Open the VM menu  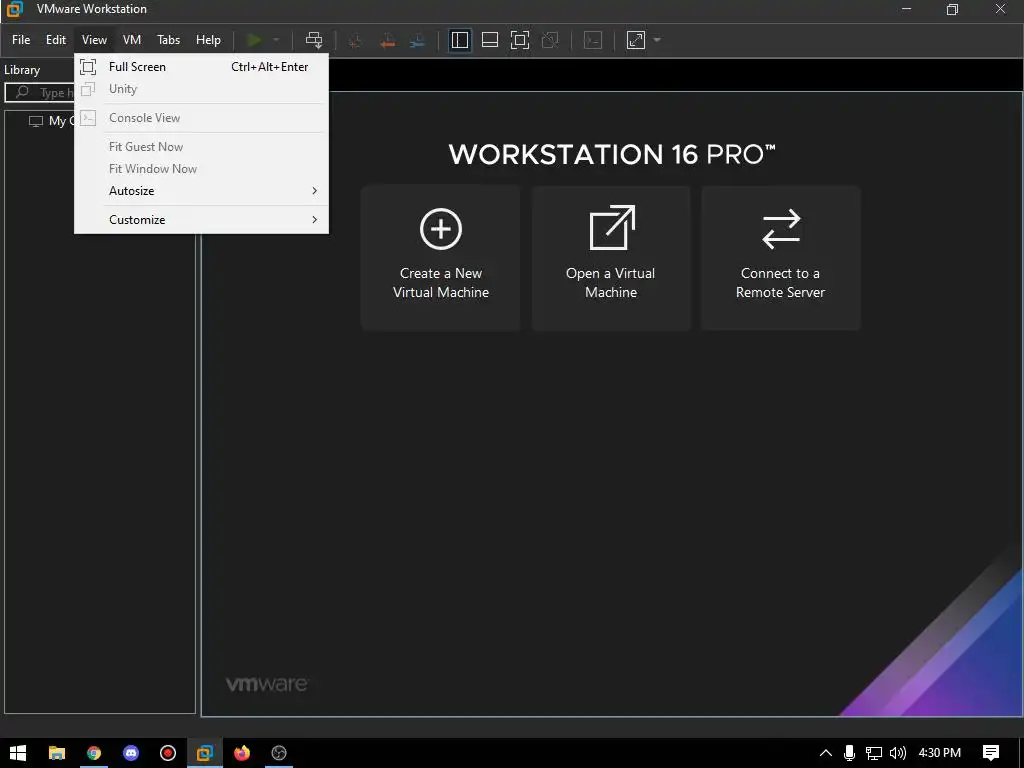click(x=132, y=40)
